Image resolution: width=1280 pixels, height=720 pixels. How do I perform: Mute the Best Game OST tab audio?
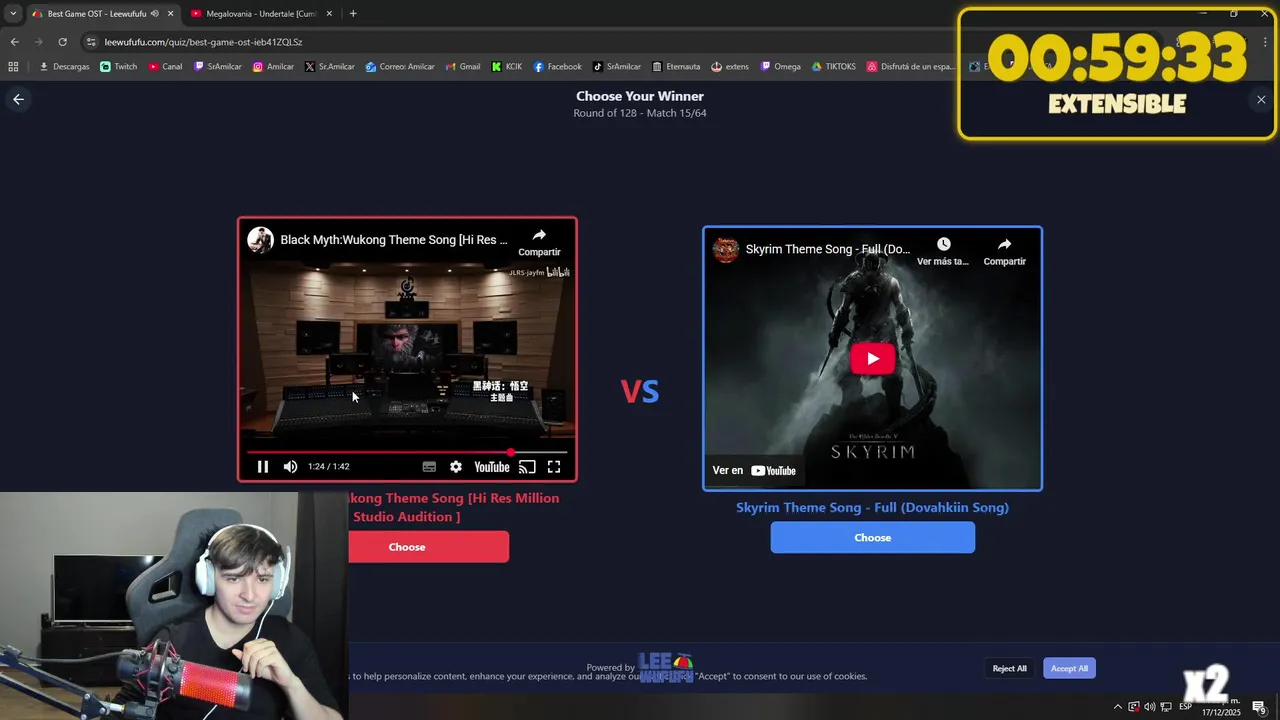(x=155, y=14)
